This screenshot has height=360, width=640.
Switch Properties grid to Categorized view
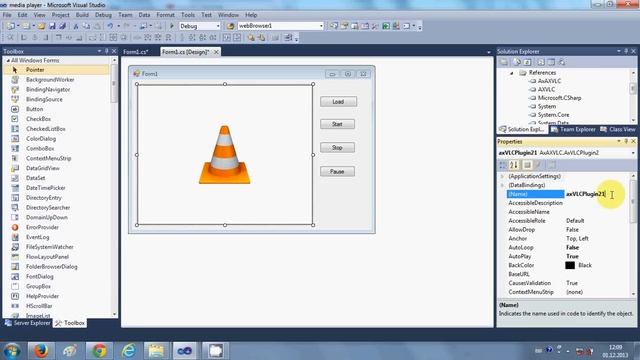(503, 165)
